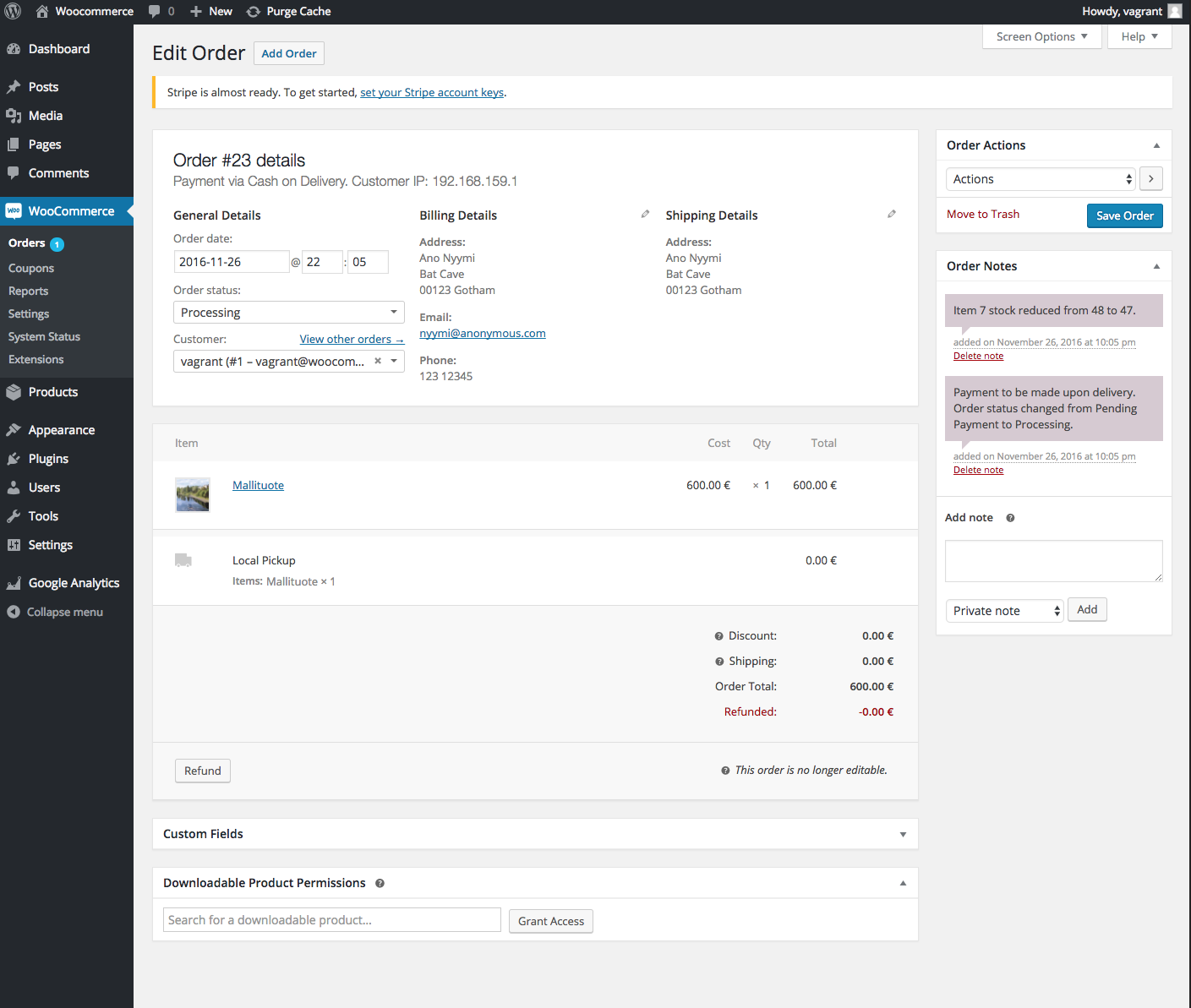Open set your Stripe account keys link
The height and width of the screenshot is (1008, 1191).
click(432, 92)
